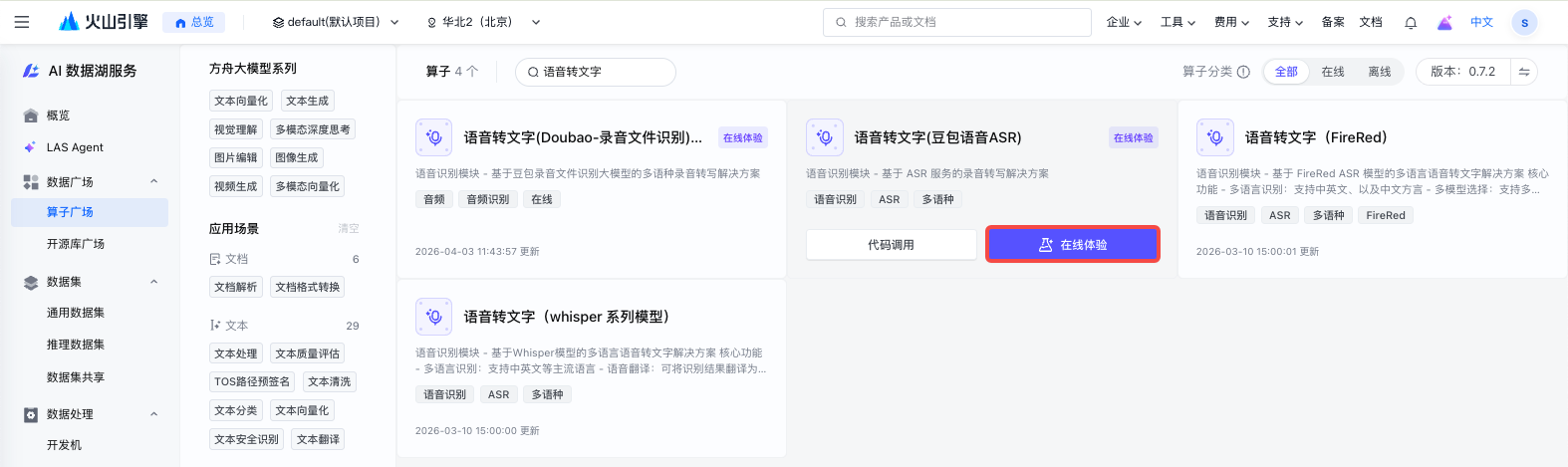Open the notifications bell
Viewport: 1568px width, 467px height.
point(1411,23)
